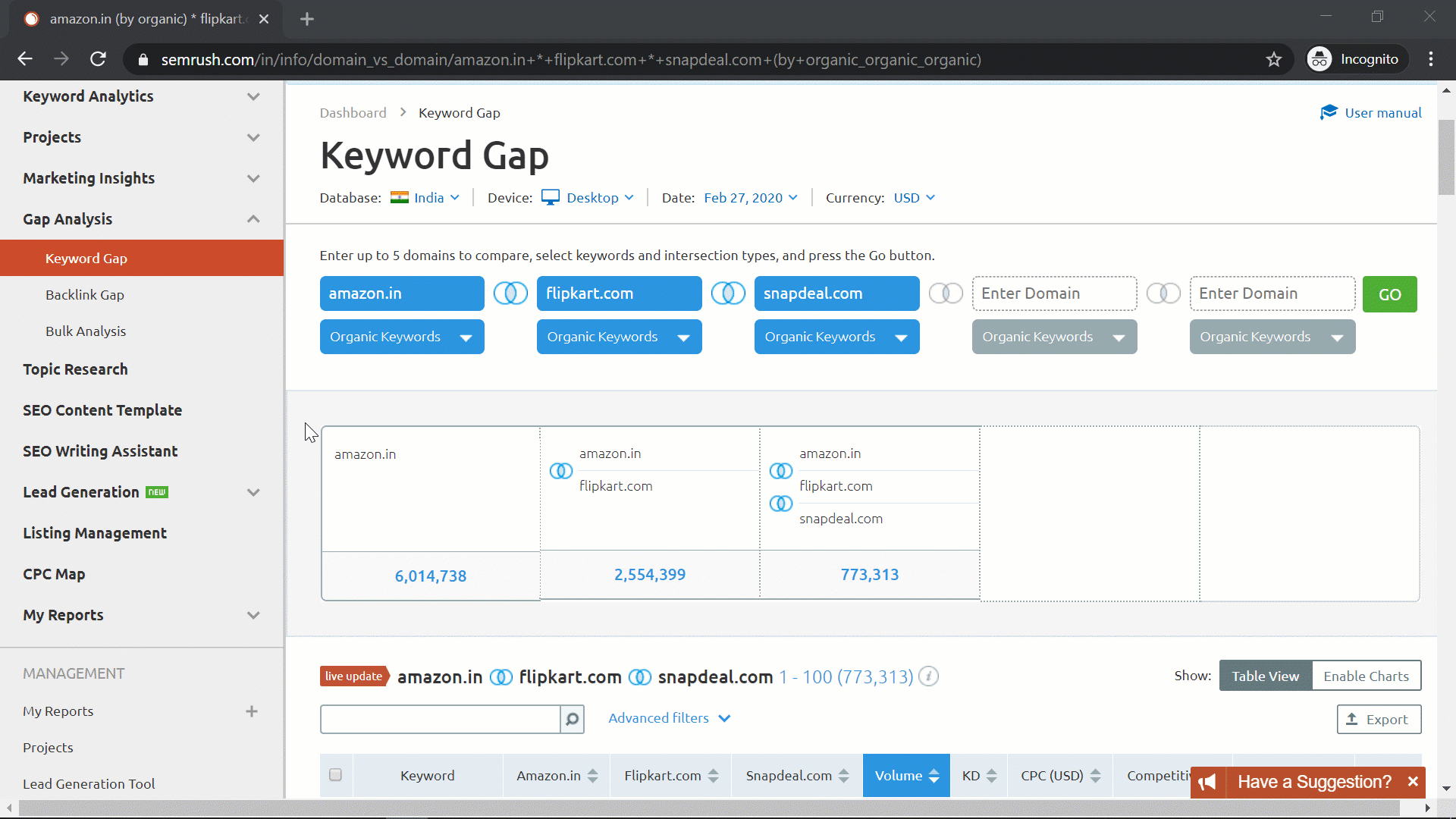Close the Have a Suggestion banner
1456x819 pixels.
coord(1413,782)
